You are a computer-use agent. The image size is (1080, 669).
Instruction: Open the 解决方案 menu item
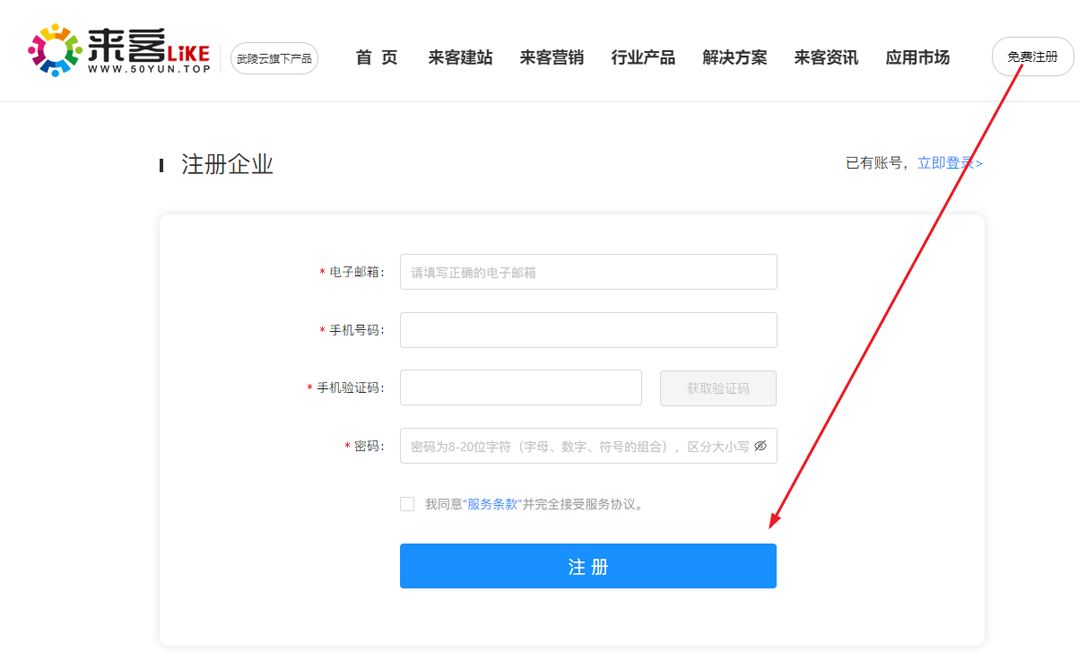[x=735, y=57]
